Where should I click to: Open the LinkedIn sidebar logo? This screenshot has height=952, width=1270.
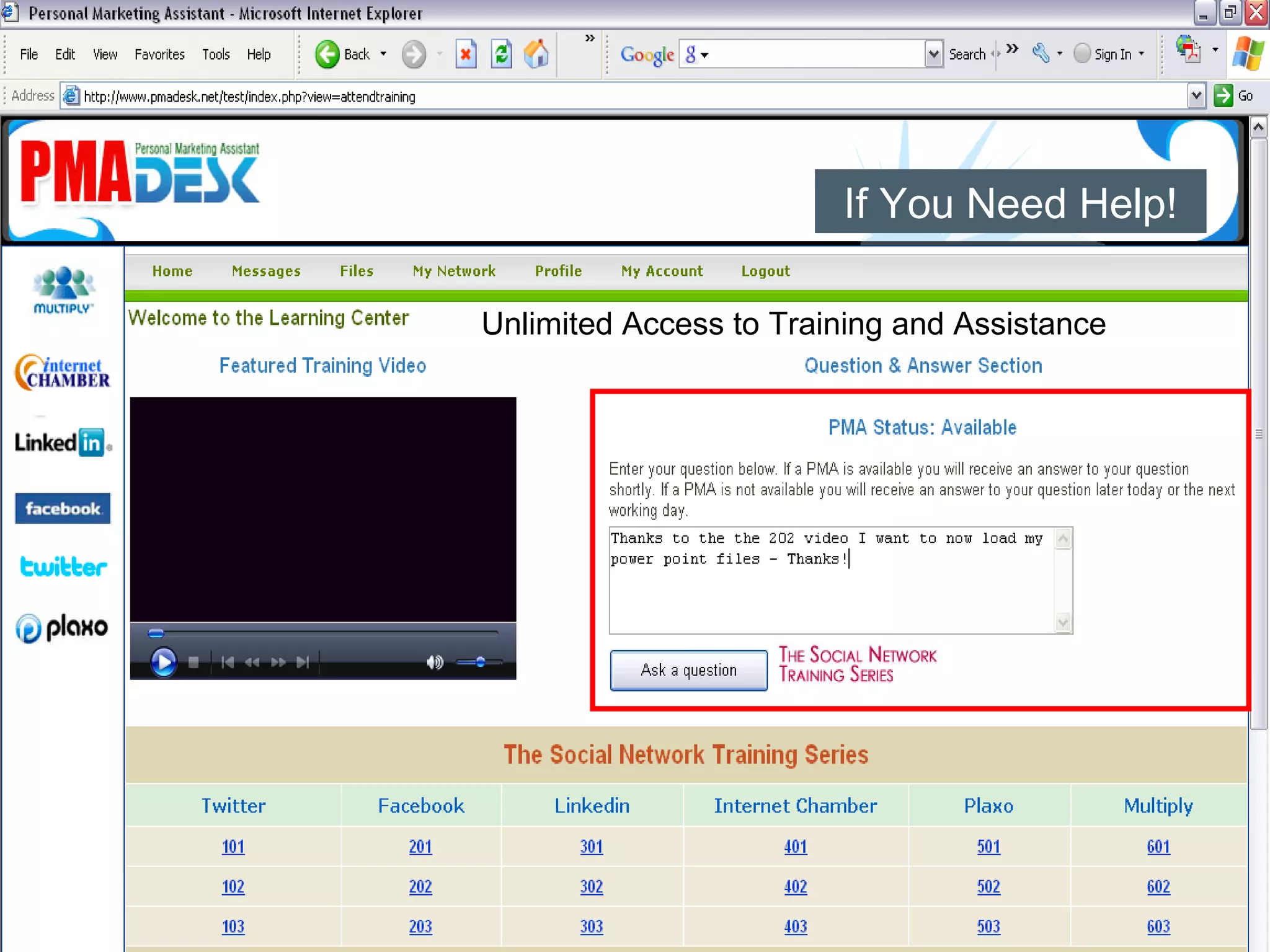[63, 443]
